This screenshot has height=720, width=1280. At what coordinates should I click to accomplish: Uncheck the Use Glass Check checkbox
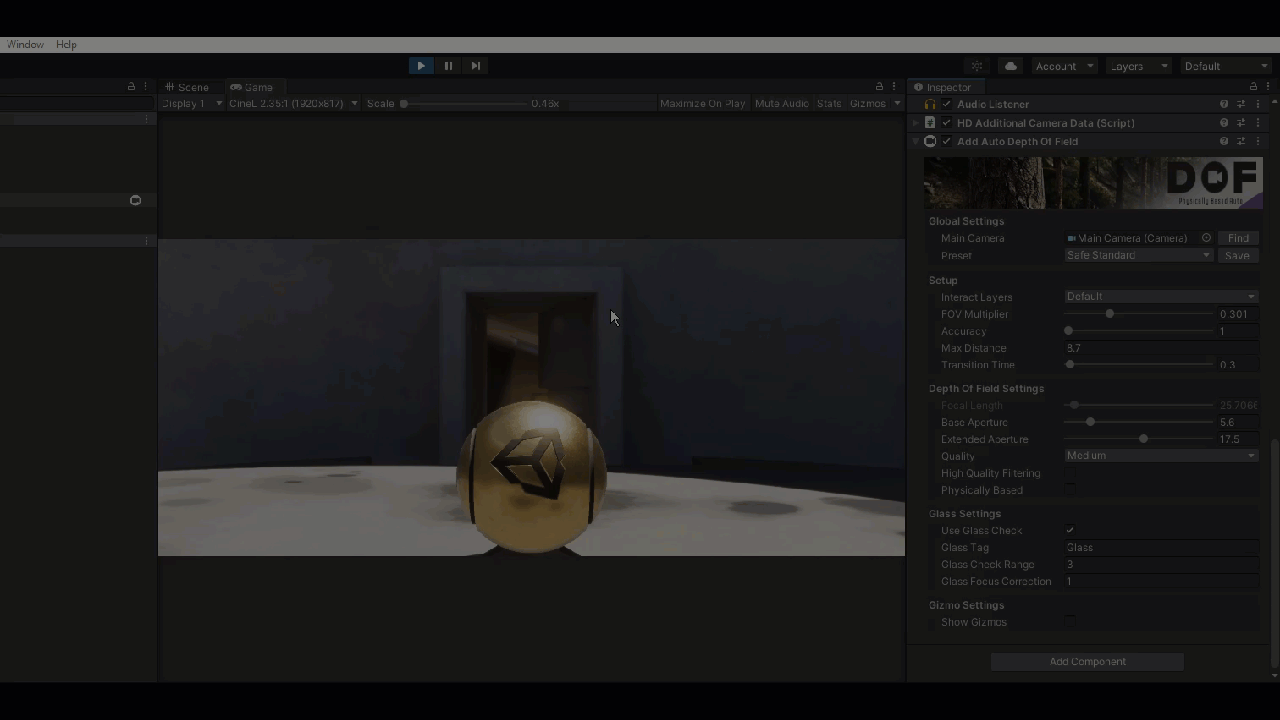pyautogui.click(x=1070, y=531)
